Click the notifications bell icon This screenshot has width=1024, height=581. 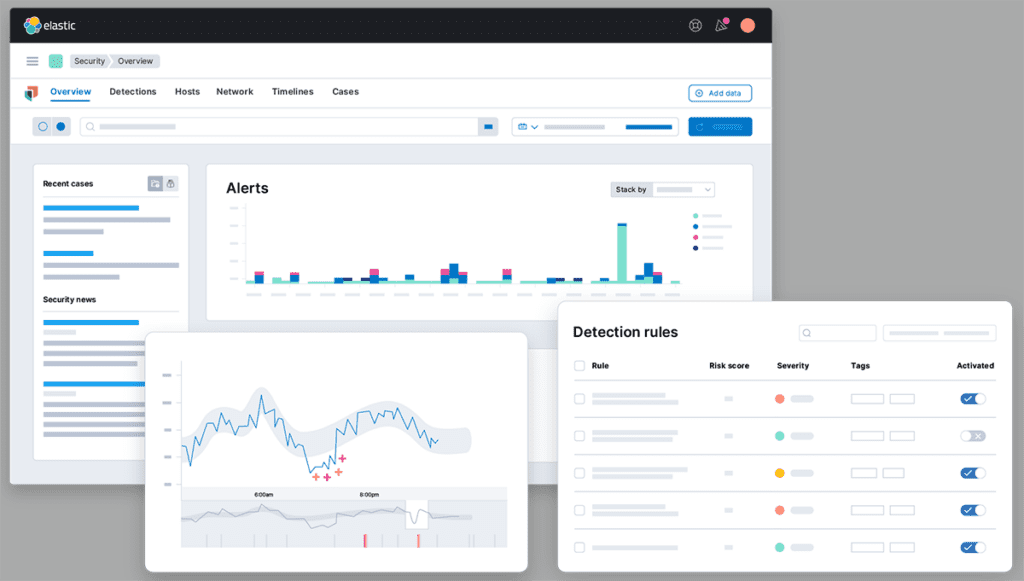[721, 25]
